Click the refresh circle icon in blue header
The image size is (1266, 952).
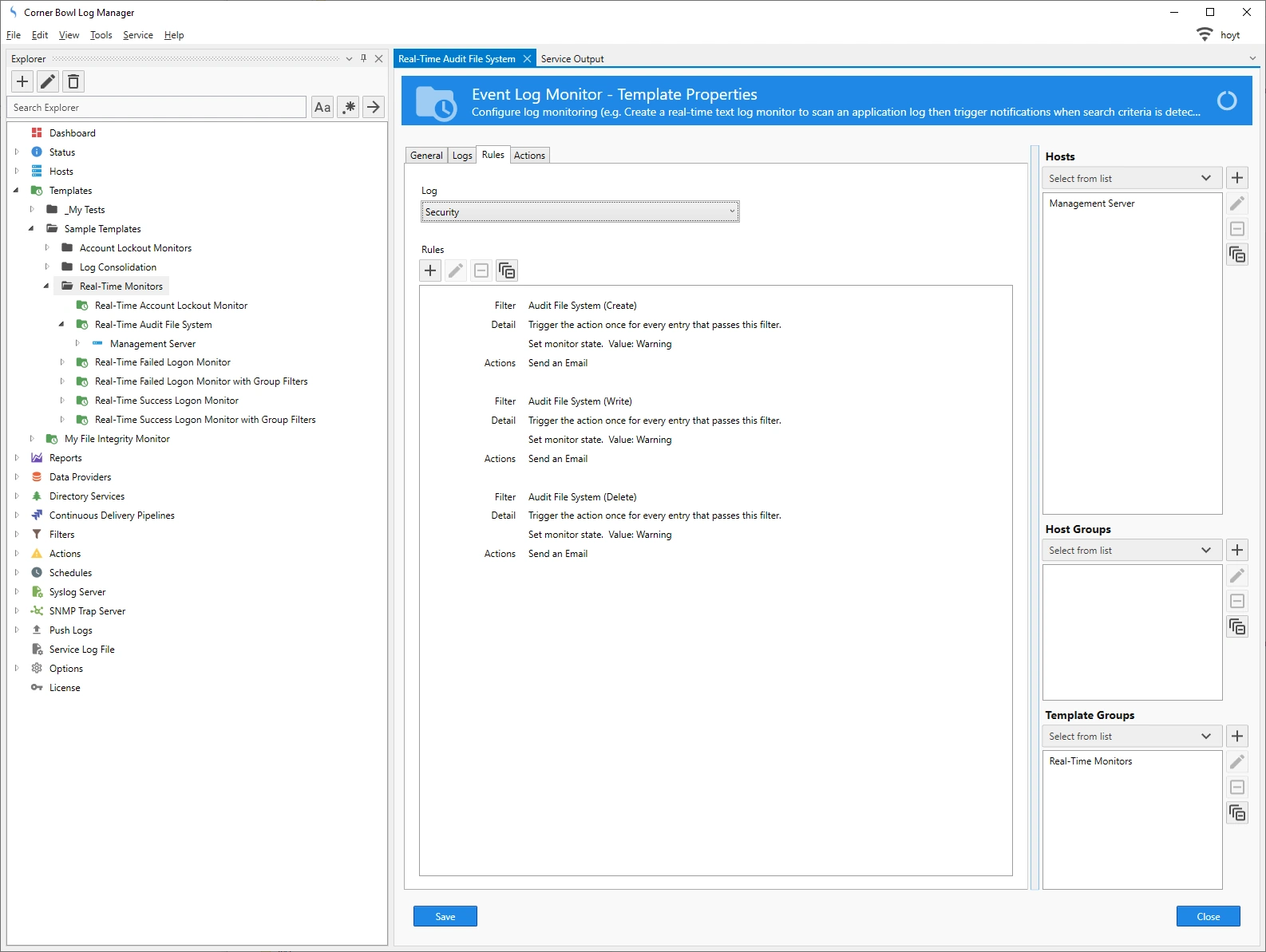click(x=1226, y=101)
